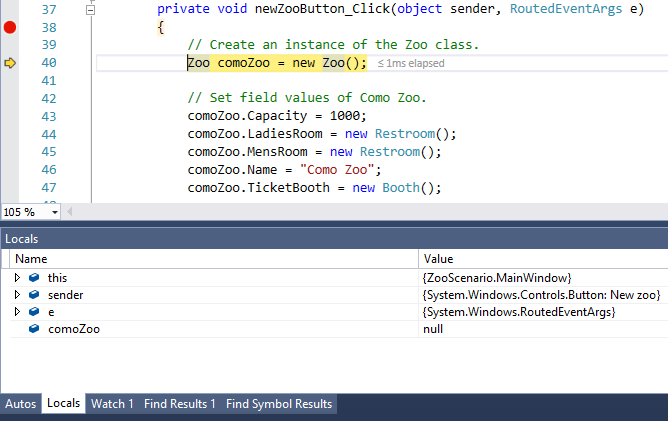The width and height of the screenshot is (668, 421).
Task: Remove the red breakpoint at line 38
Action: pyautogui.click(x=10, y=27)
